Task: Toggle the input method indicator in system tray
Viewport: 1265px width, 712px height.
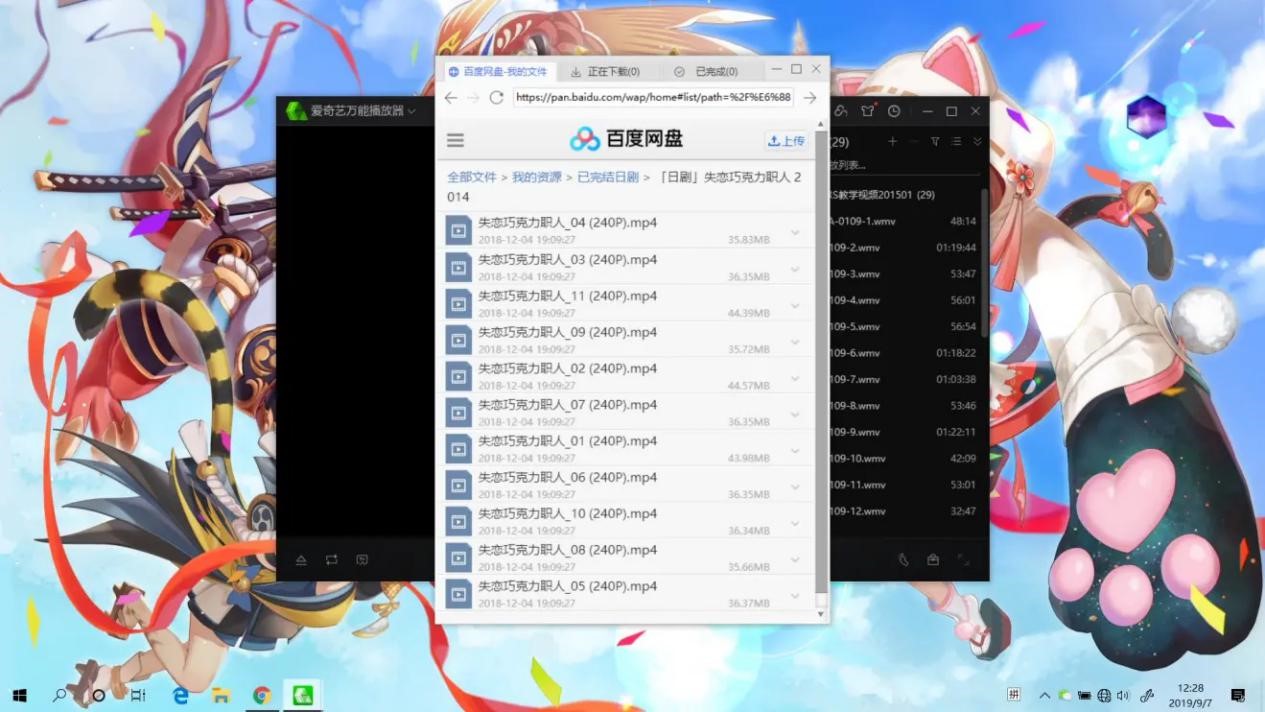Action: click(1013, 694)
